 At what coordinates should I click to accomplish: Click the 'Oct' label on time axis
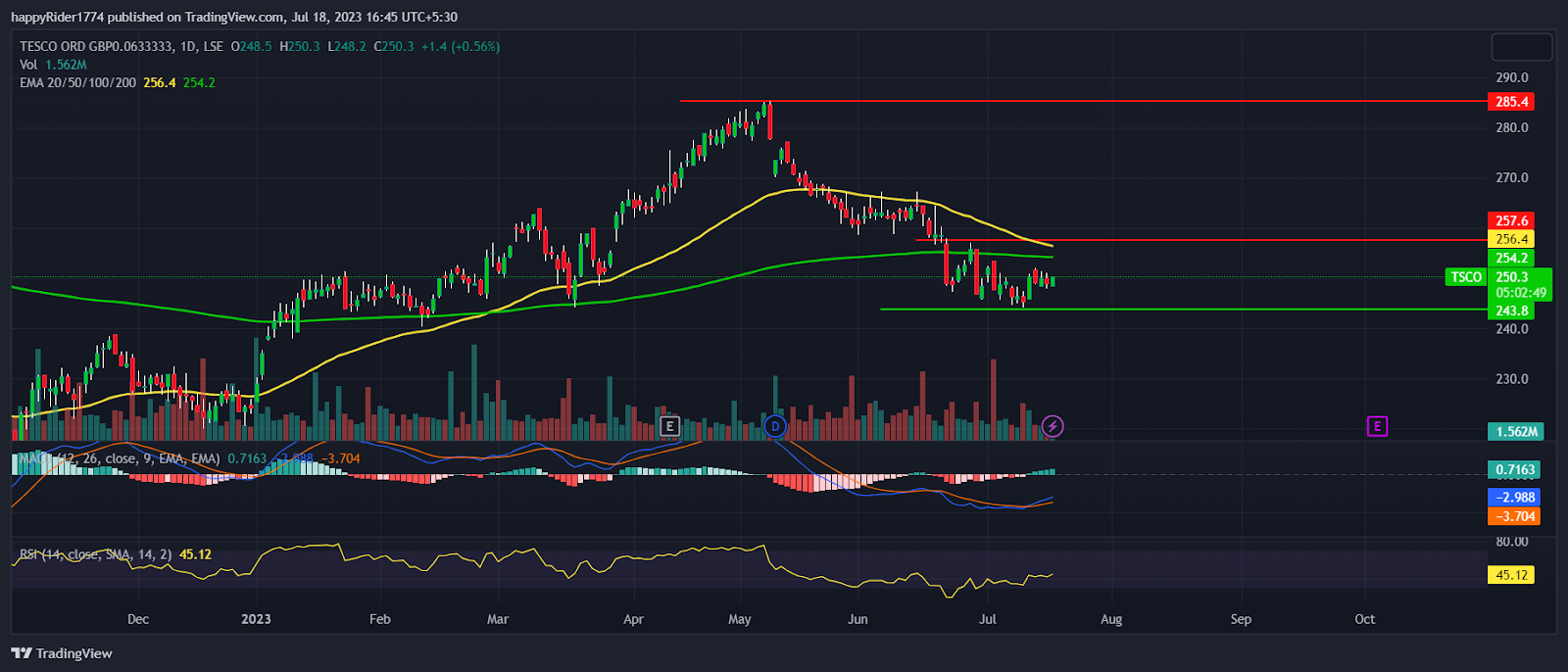(1364, 619)
